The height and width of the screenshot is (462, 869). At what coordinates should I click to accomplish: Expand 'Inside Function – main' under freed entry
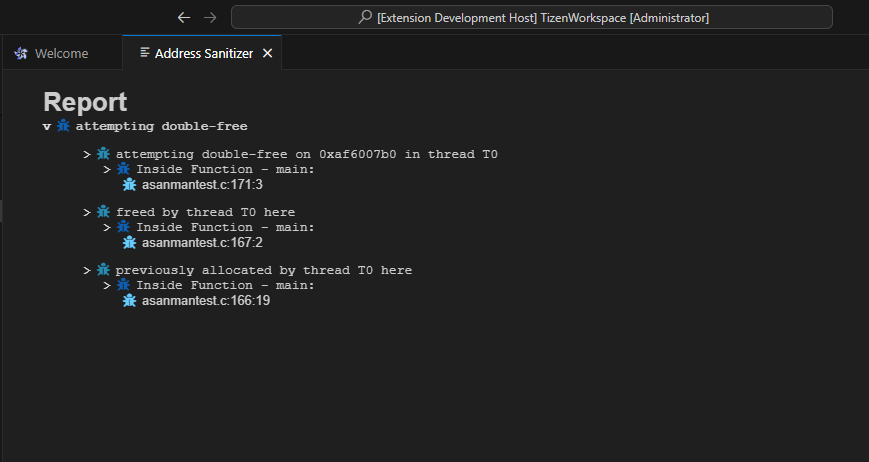pos(108,228)
